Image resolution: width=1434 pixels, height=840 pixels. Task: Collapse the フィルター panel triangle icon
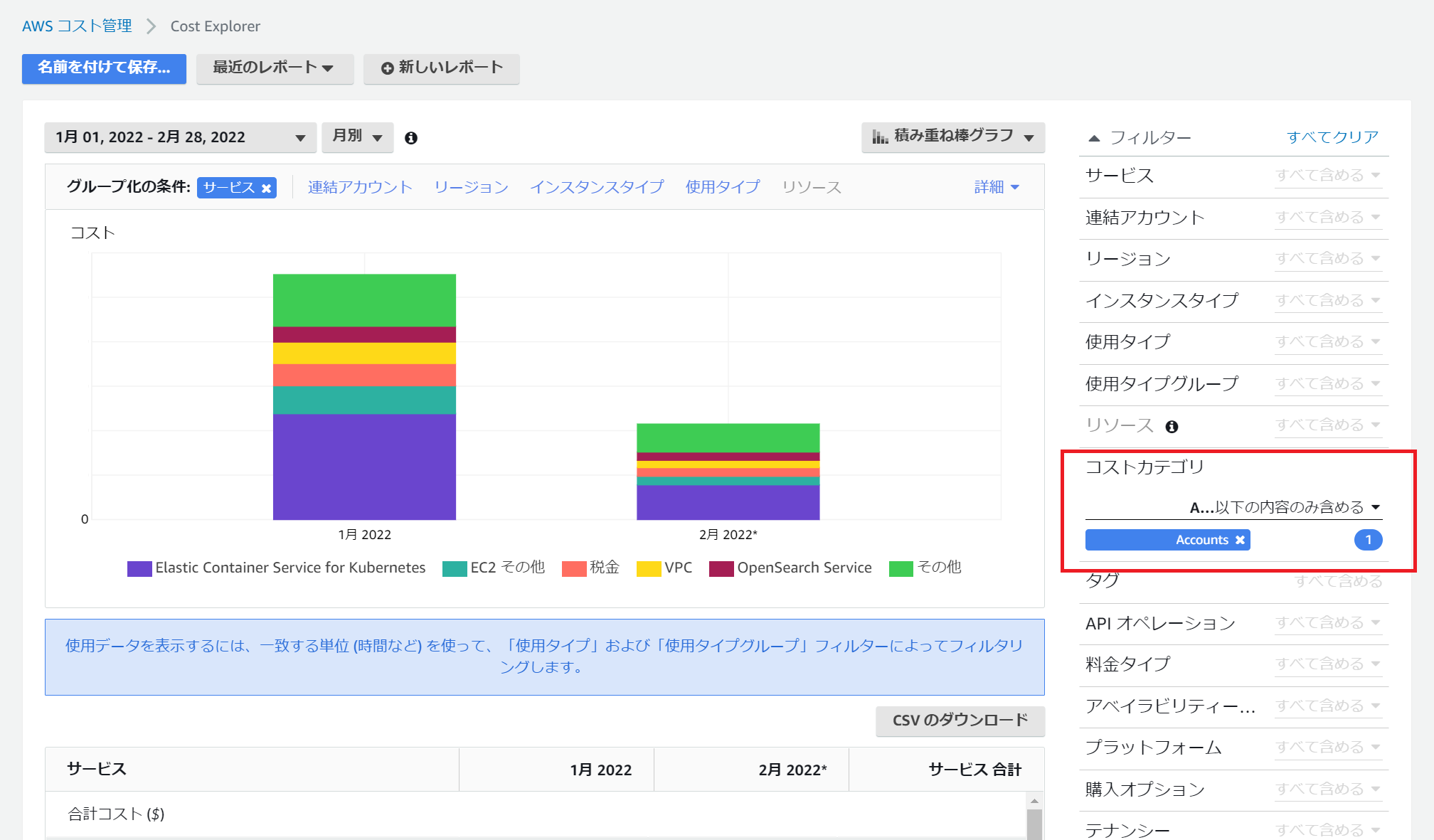(x=1094, y=138)
